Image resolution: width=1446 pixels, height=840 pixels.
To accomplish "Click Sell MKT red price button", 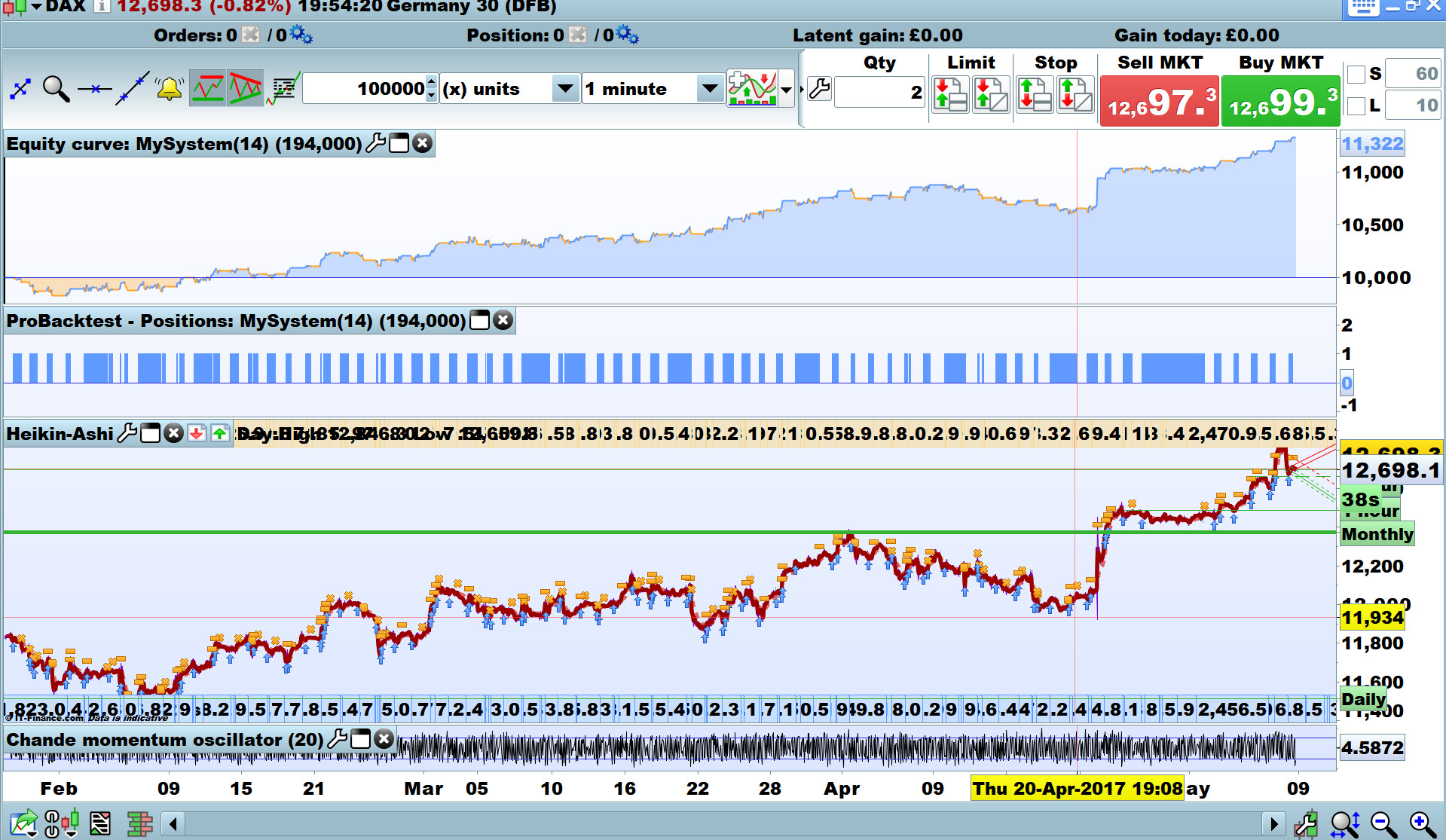I will pyautogui.click(x=1159, y=101).
